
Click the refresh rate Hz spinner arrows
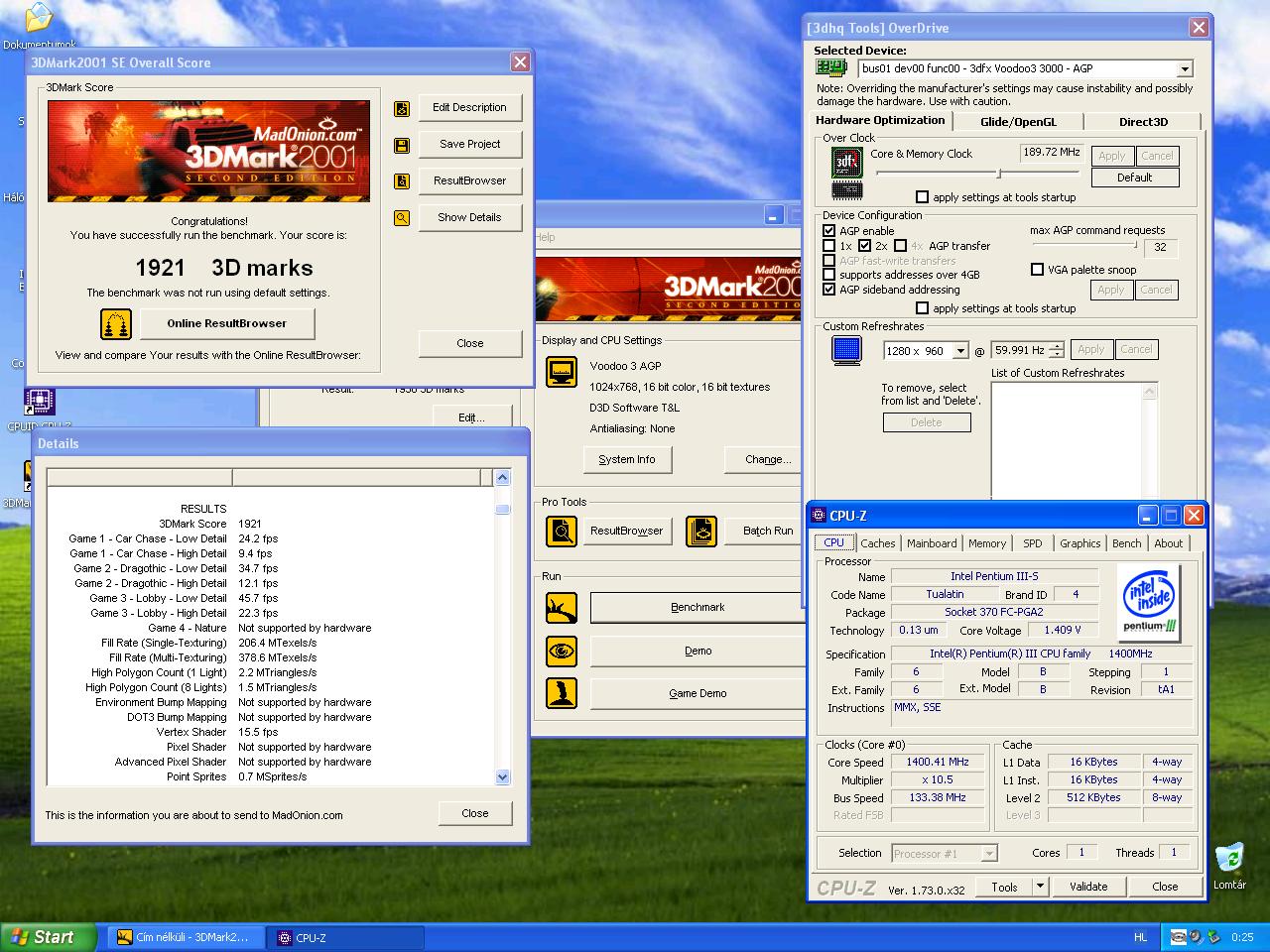[1057, 350]
